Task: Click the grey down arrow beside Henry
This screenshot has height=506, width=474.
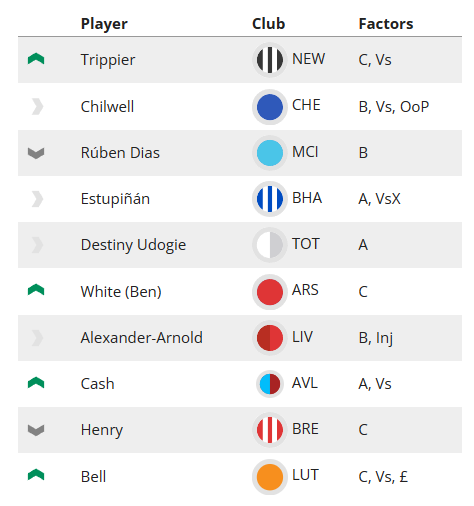Action: coord(36,430)
